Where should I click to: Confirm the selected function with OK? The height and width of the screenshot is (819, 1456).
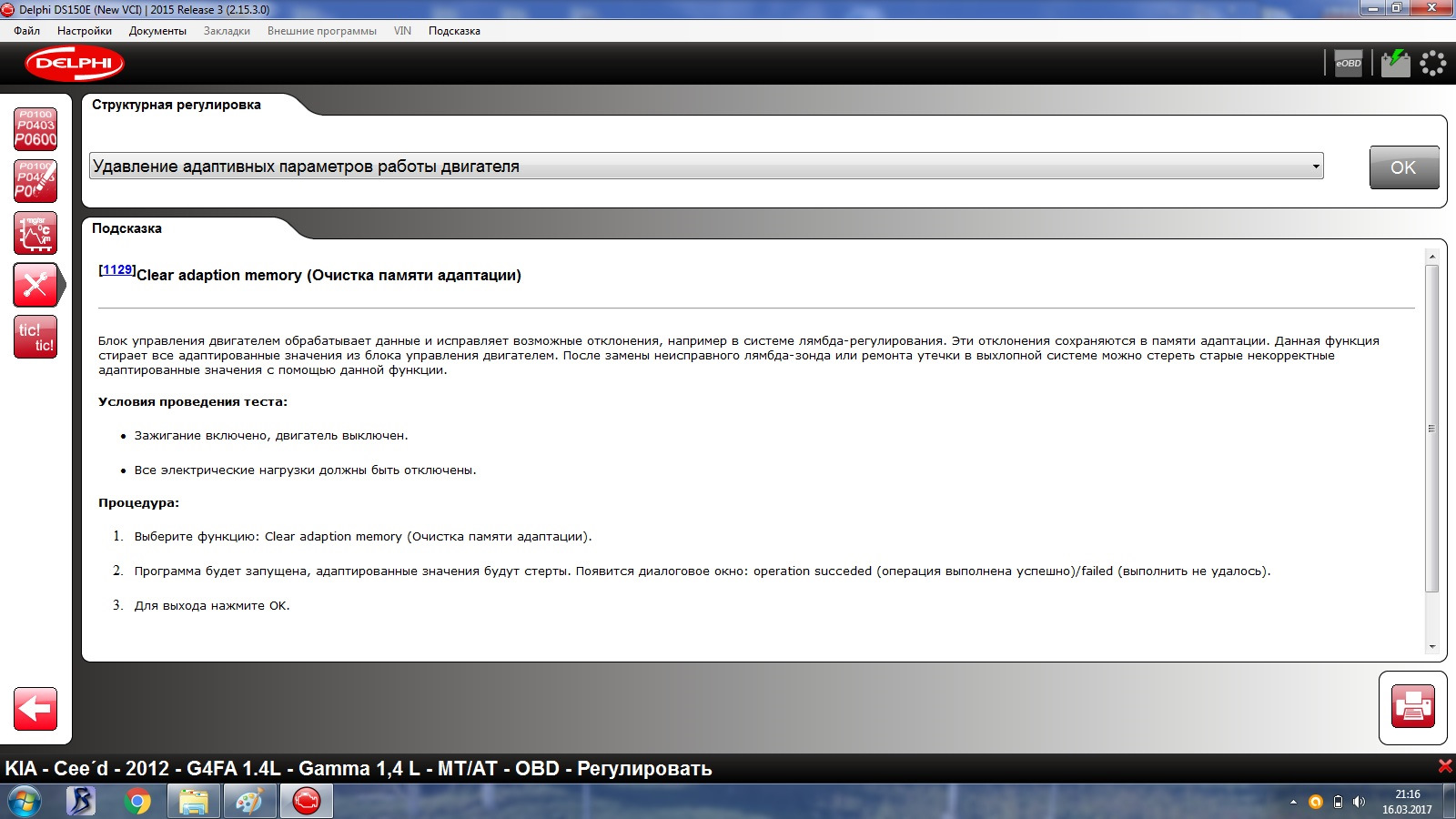click(1404, 167)
